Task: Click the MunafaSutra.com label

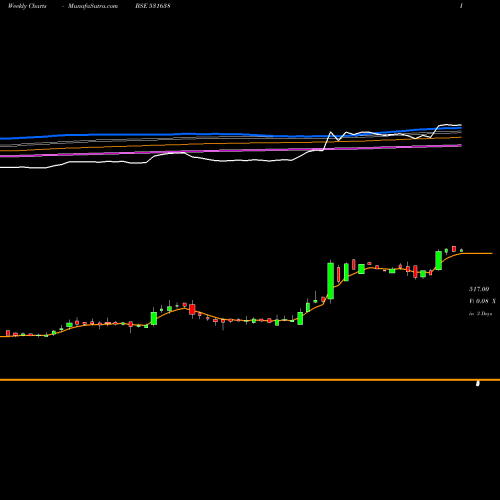Action: (x=93, y=6)
